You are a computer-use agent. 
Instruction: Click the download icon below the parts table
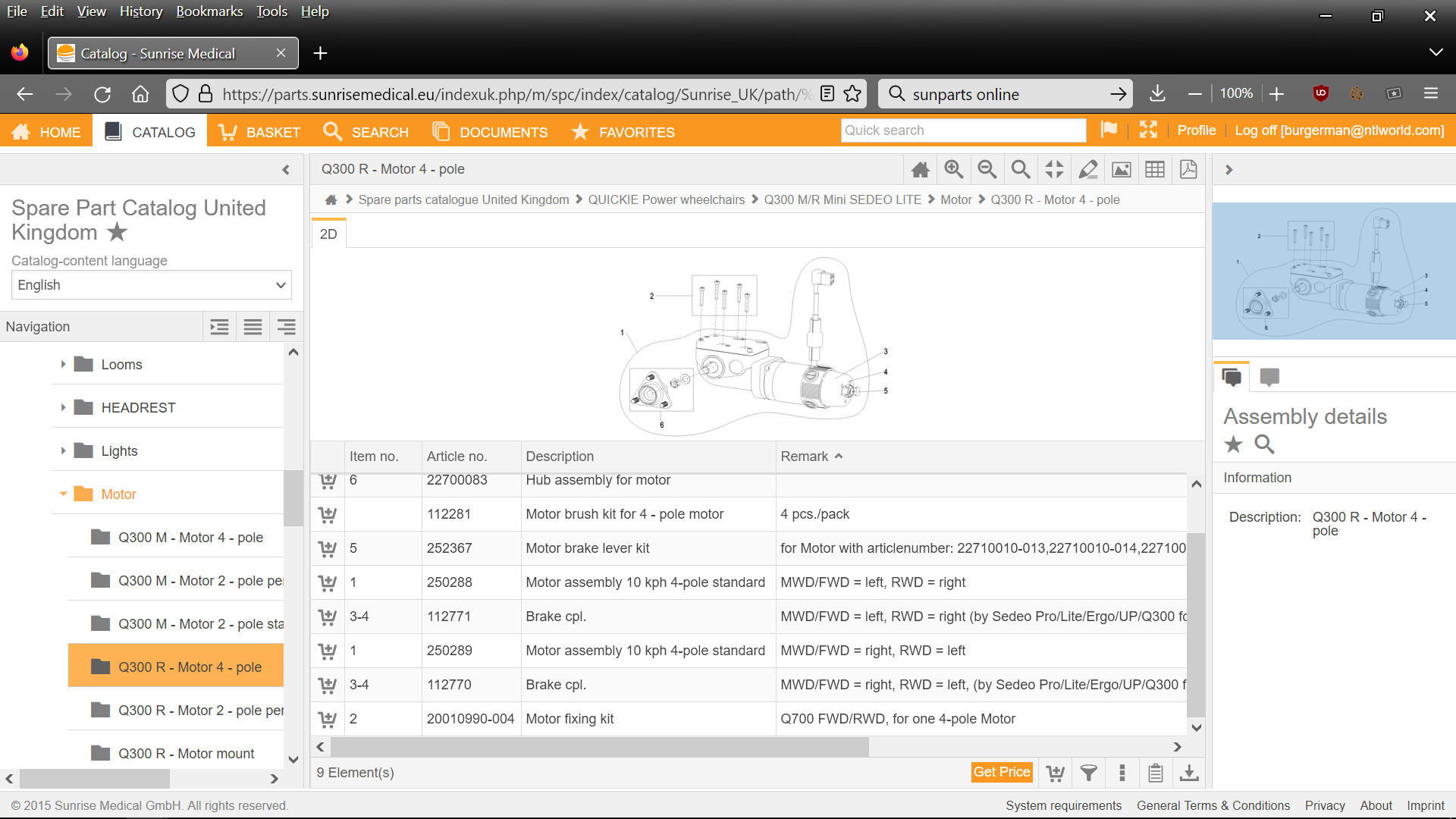click(1189, 773)
